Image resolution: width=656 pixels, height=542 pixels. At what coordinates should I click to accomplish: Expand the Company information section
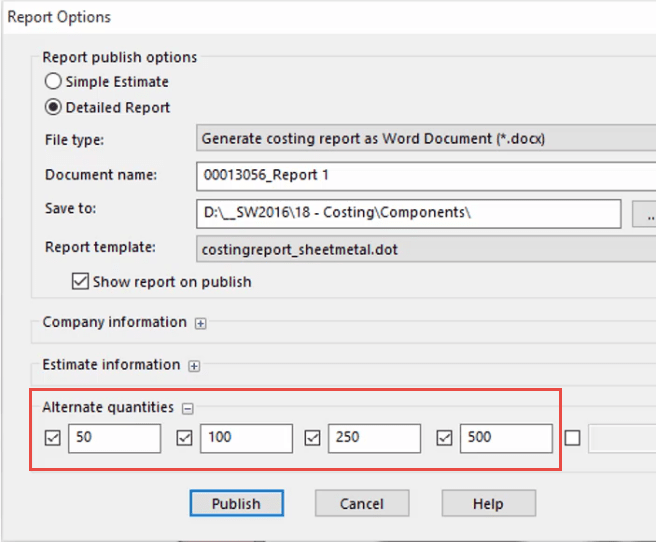pos(200,323)
